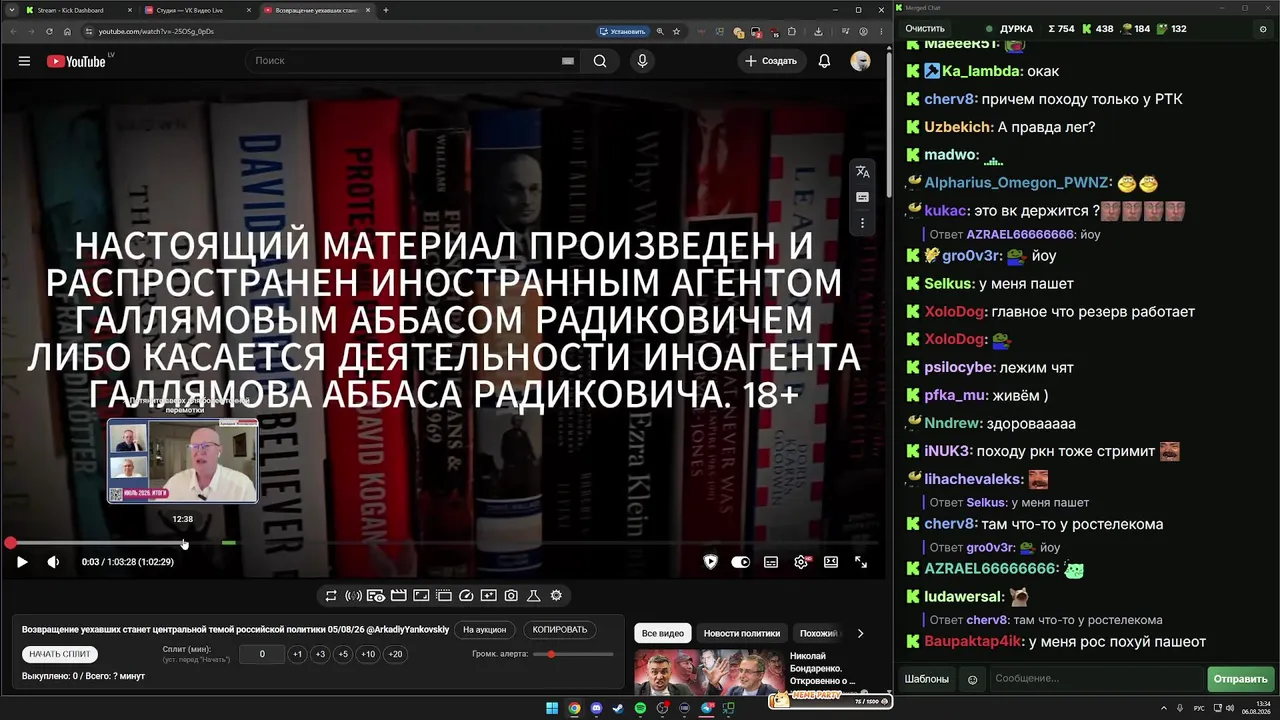Click the КОПИРОВАТЬ button

click(560, 630)
